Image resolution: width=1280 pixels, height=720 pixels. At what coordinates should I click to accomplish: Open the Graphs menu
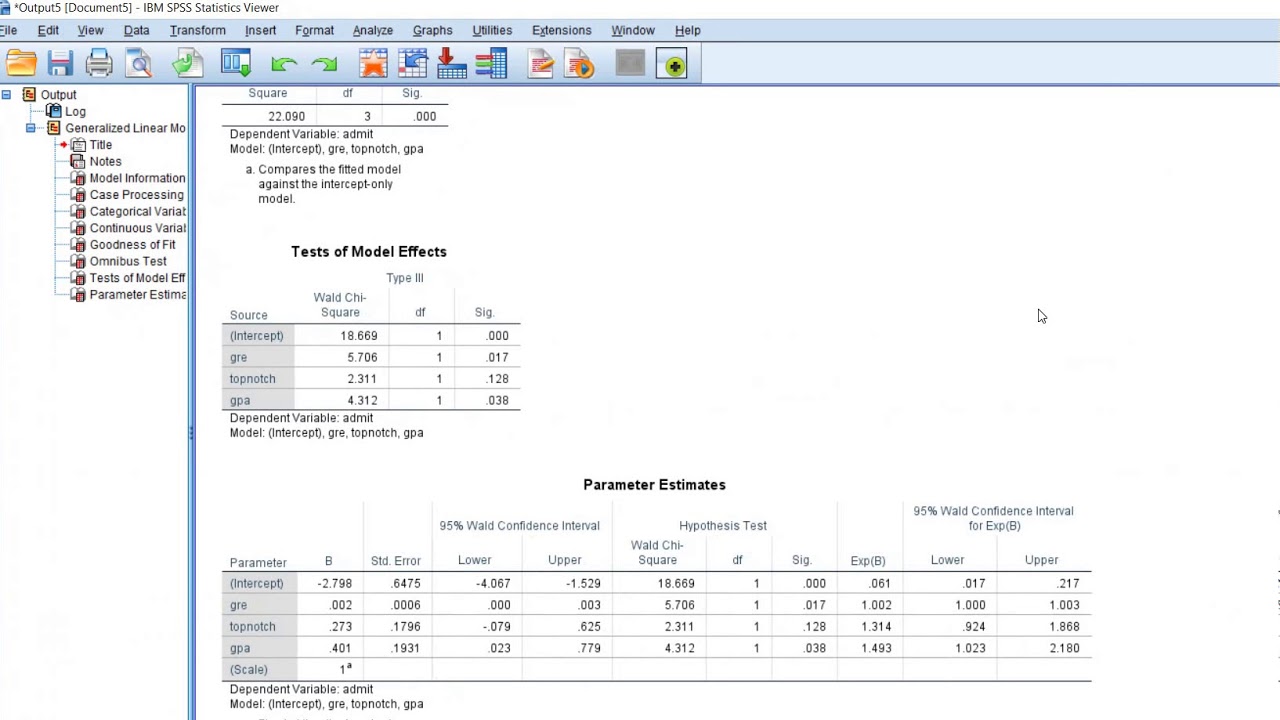point(432,30)
